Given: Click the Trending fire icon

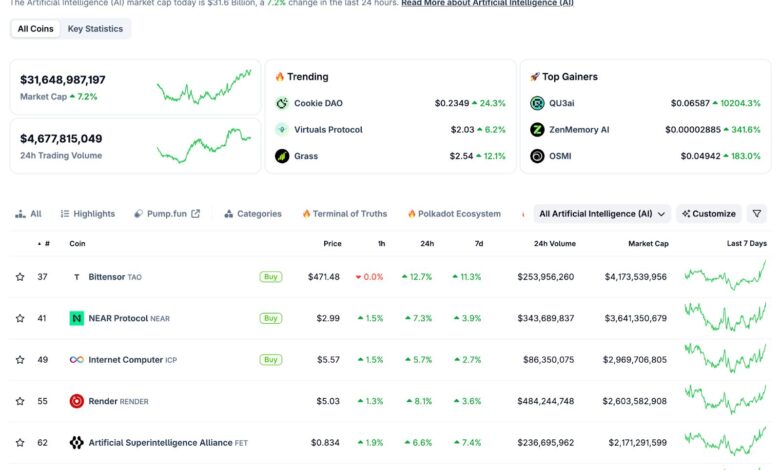Looking at the screenshot, I should [280, 77].
